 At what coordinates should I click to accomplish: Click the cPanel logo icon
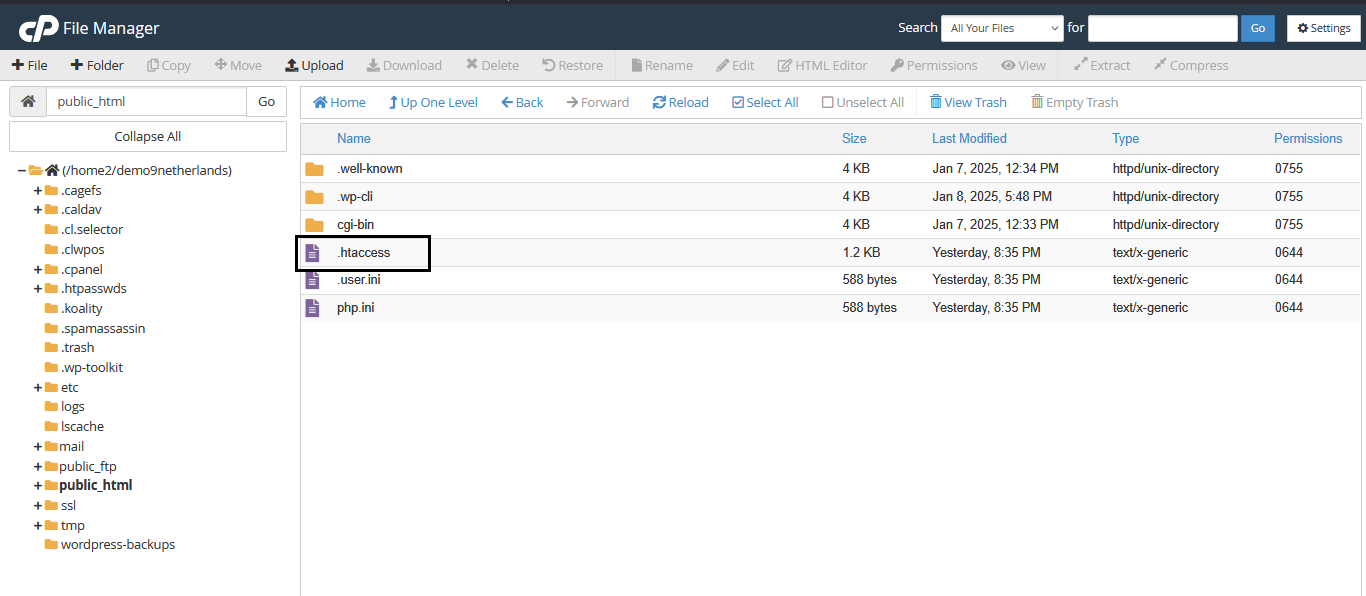pyautogui.click(x=37, y=29)
